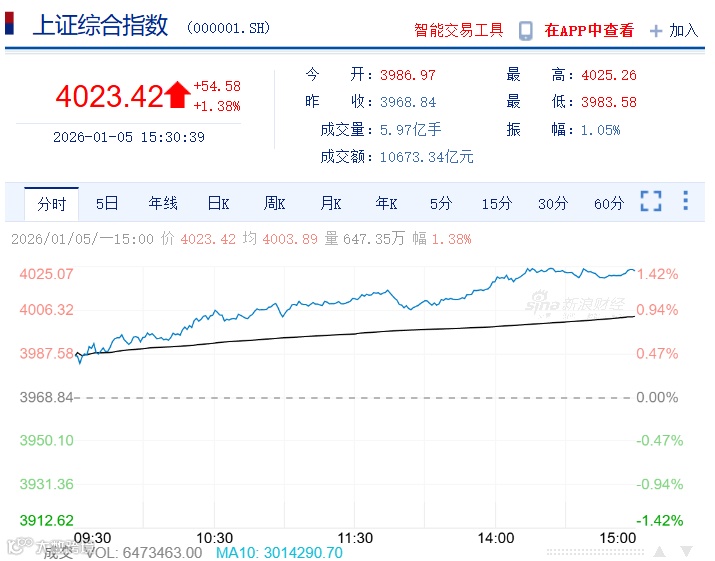Click the fullscreen expand chart icon
Viewport: 715px width, 561px height.
point(651,201)
